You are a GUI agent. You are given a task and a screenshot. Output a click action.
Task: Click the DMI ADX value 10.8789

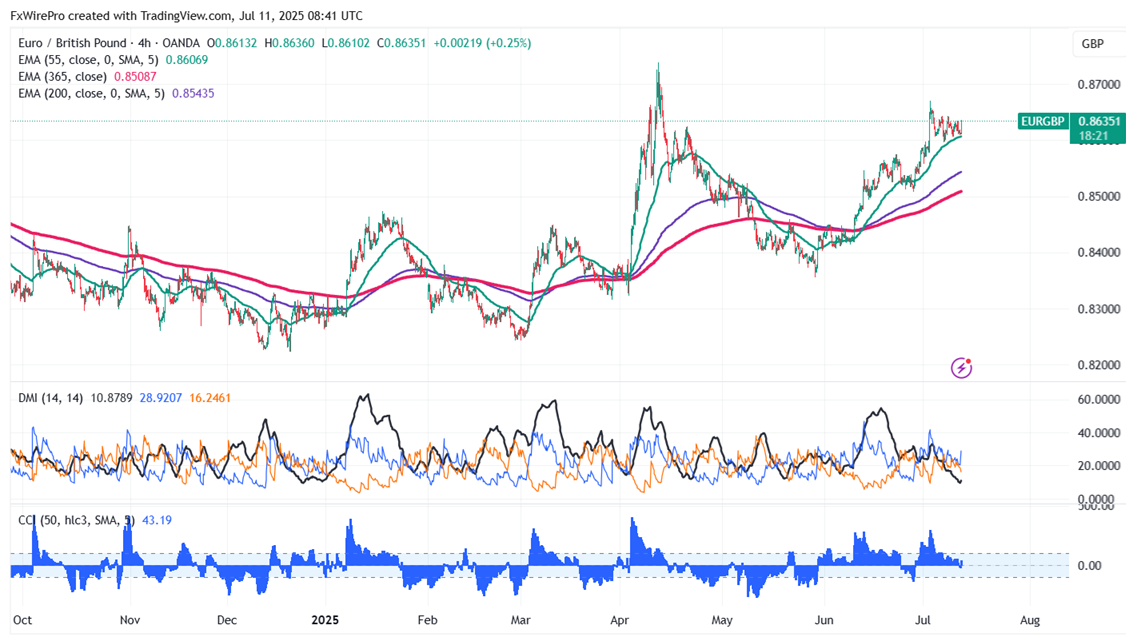coord(111,397)
